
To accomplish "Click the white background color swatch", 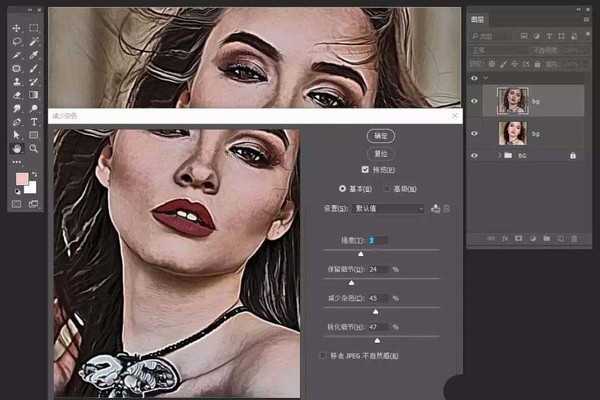I will pyautogui.click(x=32, y=189).
